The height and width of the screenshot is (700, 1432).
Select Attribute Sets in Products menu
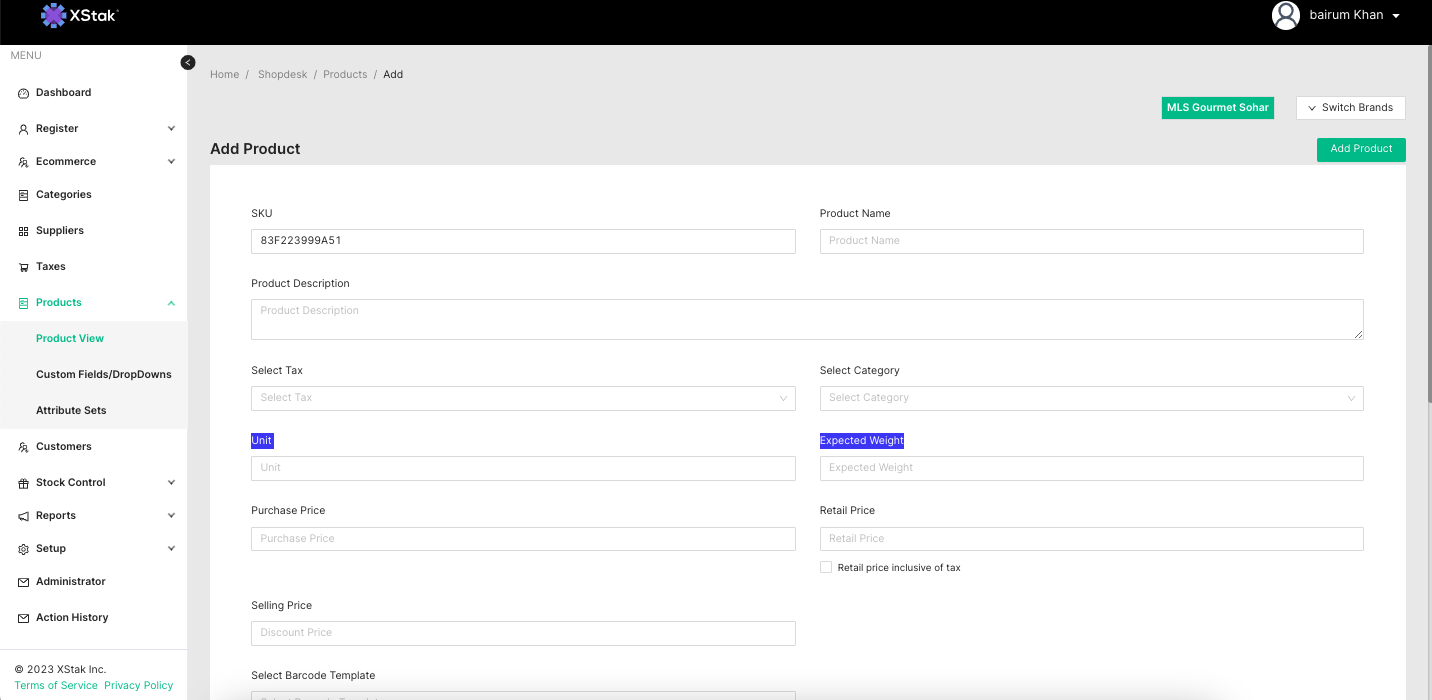71,411
